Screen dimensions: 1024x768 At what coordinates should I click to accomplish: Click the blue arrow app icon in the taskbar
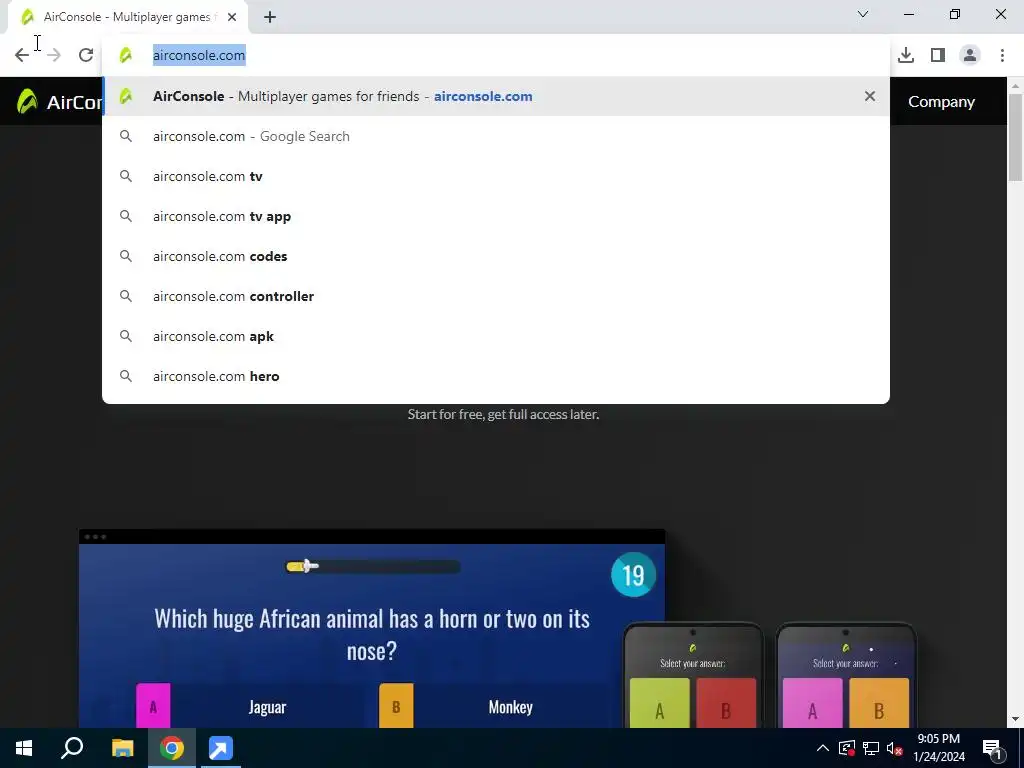pos(221,748)
